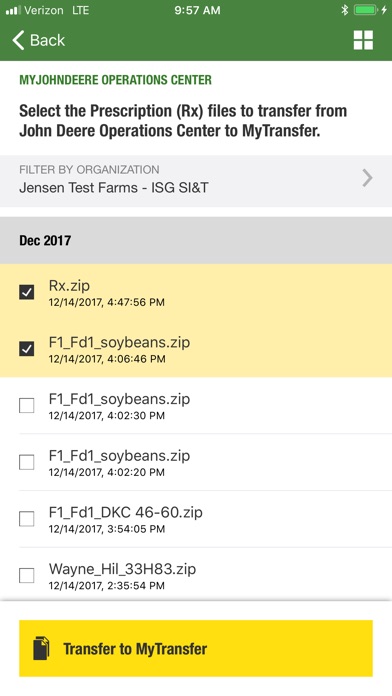Tap the Bluetooth status icon

(344, 10)
